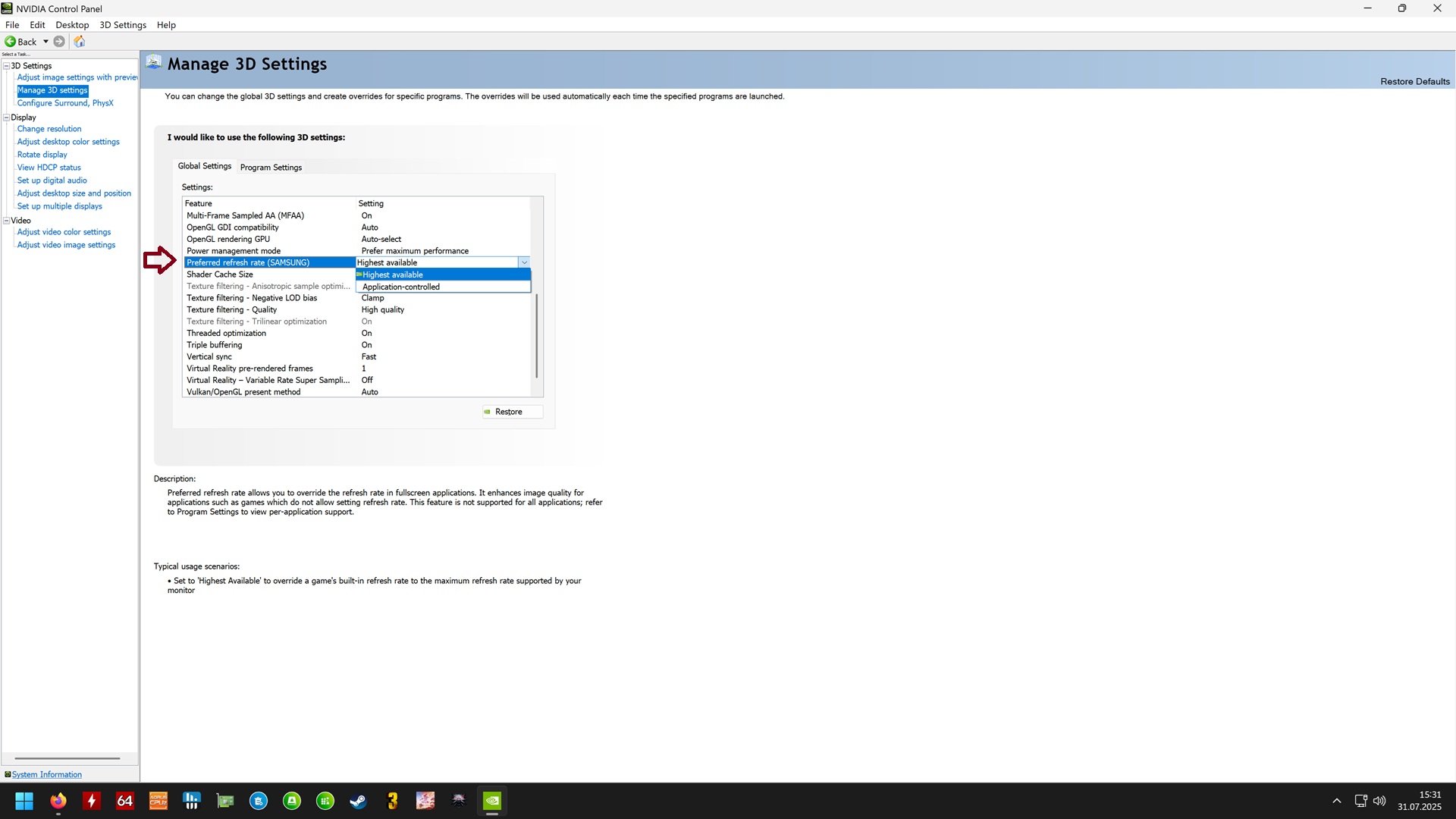Open Back button history dropdown arrow
The image size is (1456, 819).
(45, 42)
